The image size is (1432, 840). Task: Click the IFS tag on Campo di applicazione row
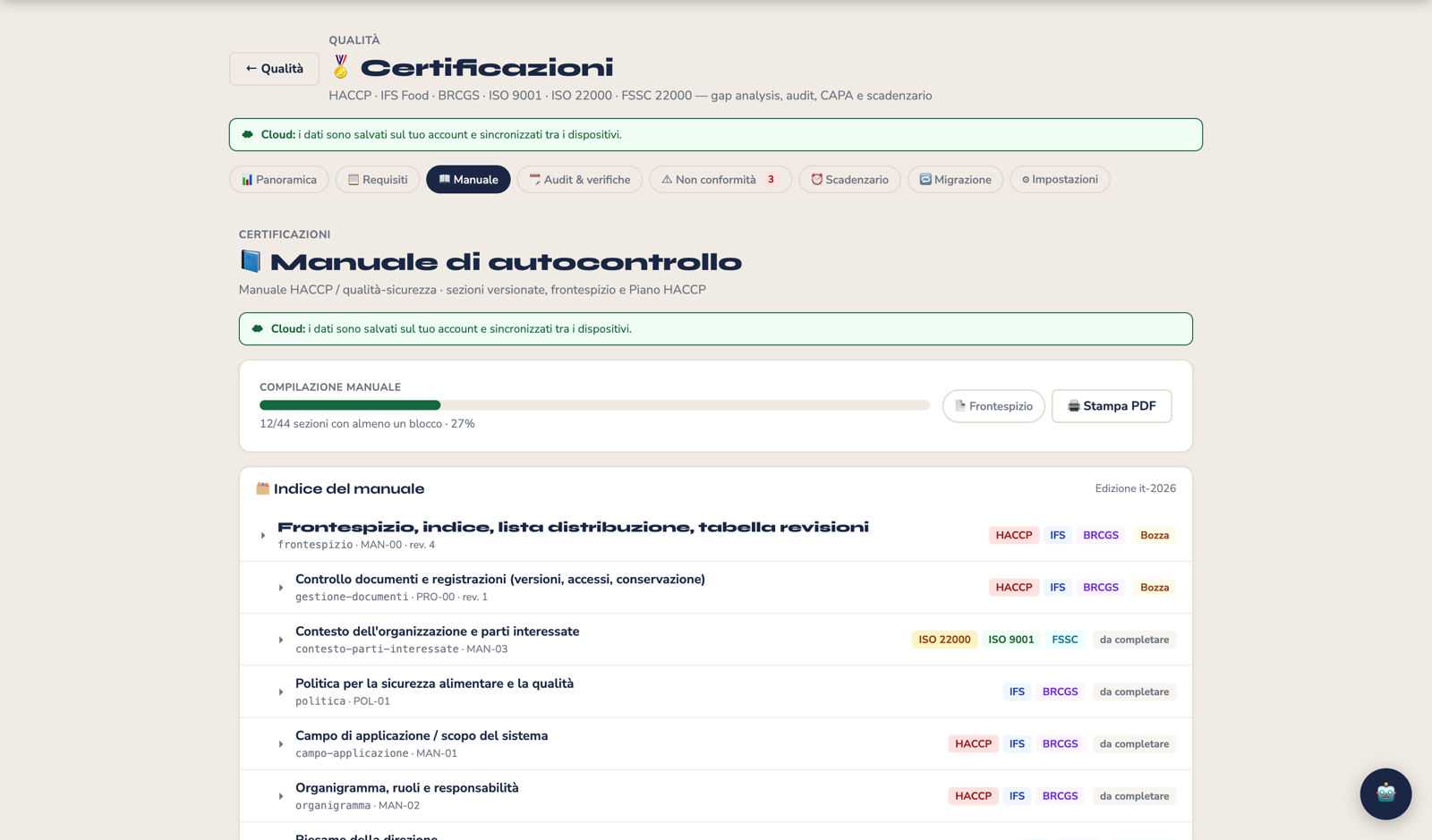(1017, 744)
